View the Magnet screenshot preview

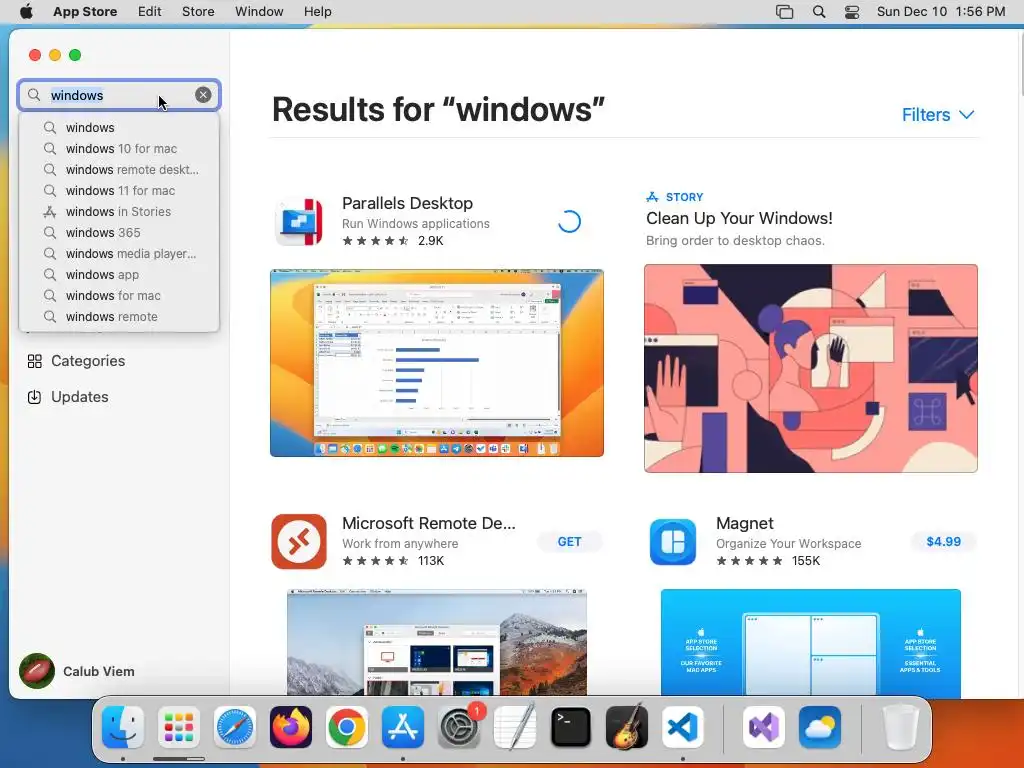(x=810, y=643)
